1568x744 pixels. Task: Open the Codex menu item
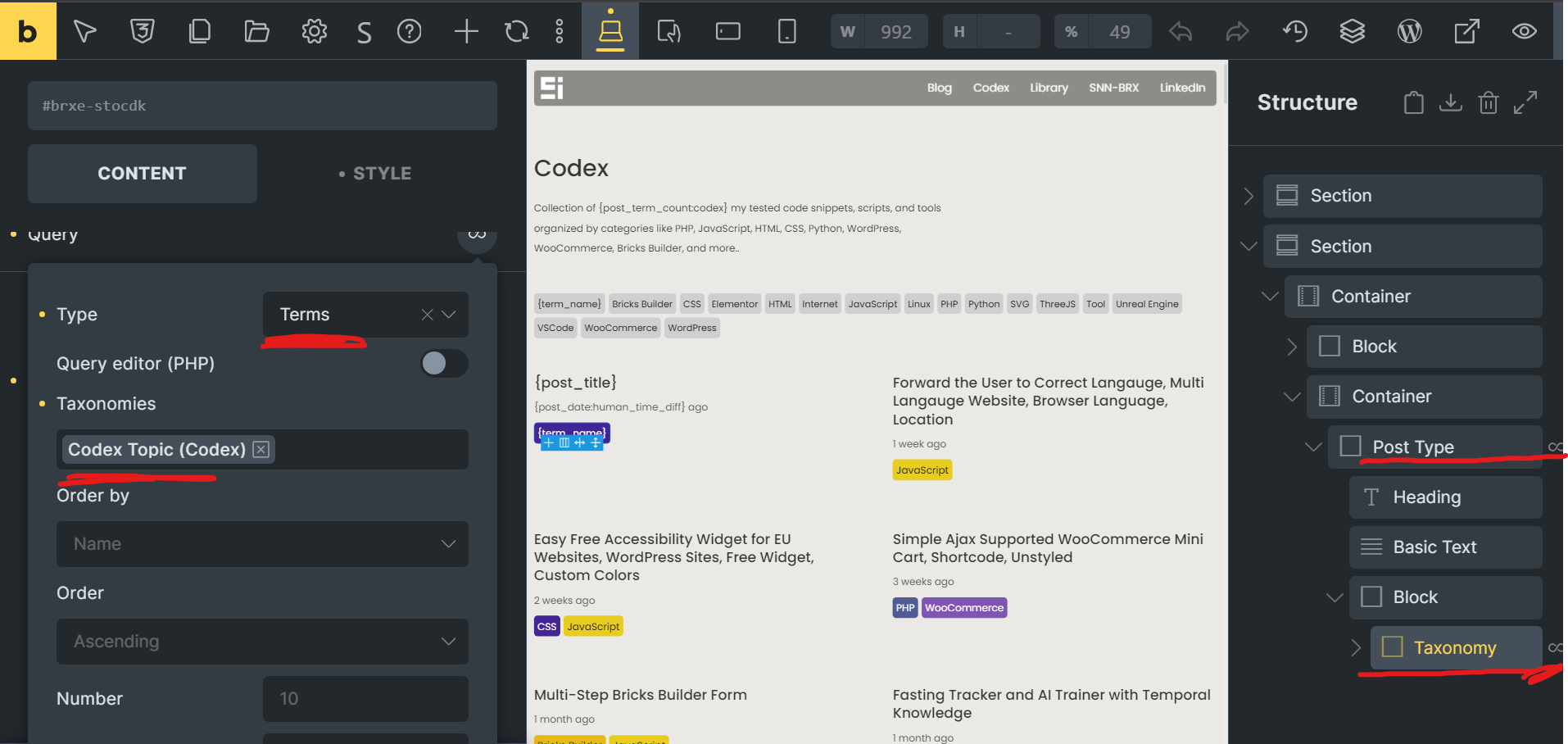pos(990,88)
